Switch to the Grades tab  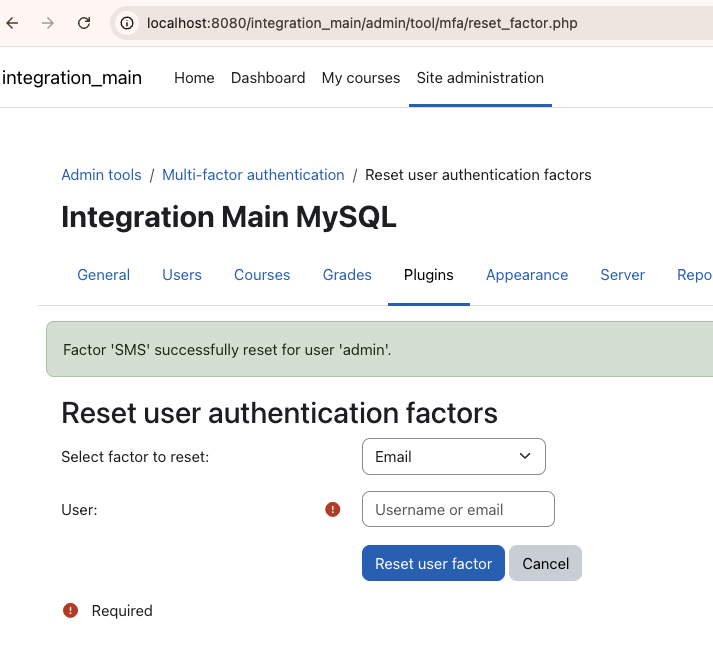coord(347,275)
